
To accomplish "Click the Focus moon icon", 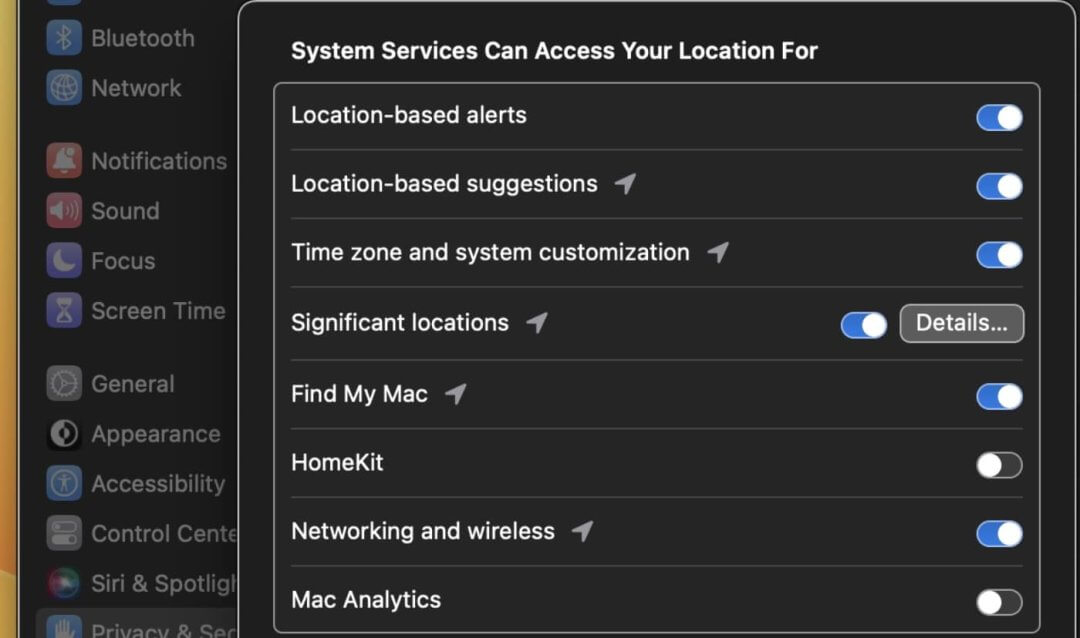I will click(64, 261).
